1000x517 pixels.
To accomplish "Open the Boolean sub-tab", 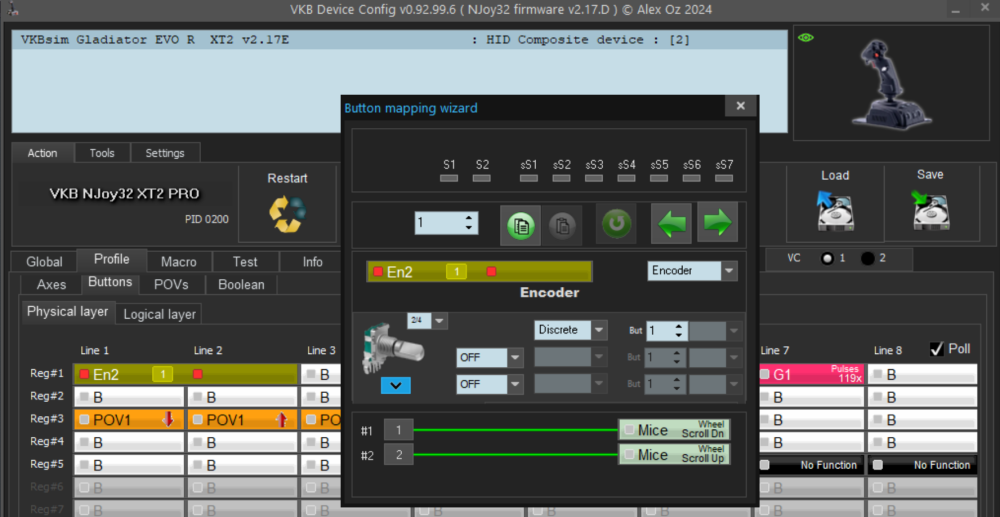I will (x=242, y=284).
